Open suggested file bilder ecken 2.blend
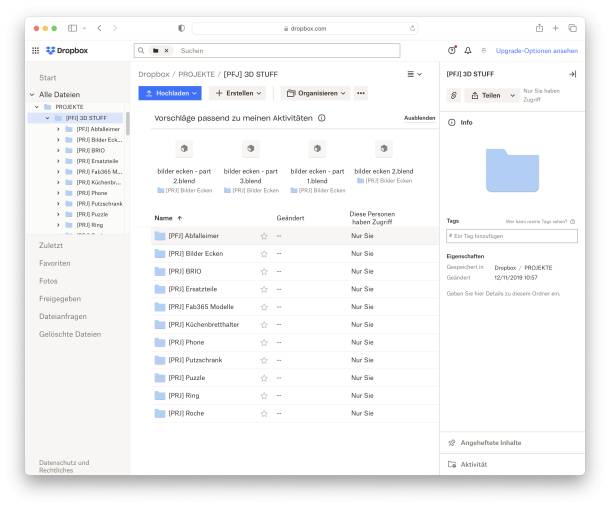The image size is (610, 508). (x=384, y=163)
